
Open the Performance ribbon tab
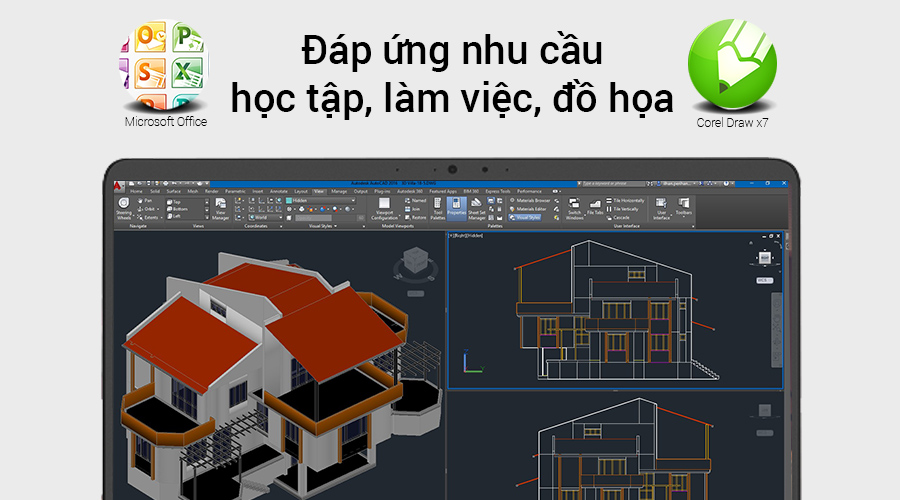[x=529, y=191]
